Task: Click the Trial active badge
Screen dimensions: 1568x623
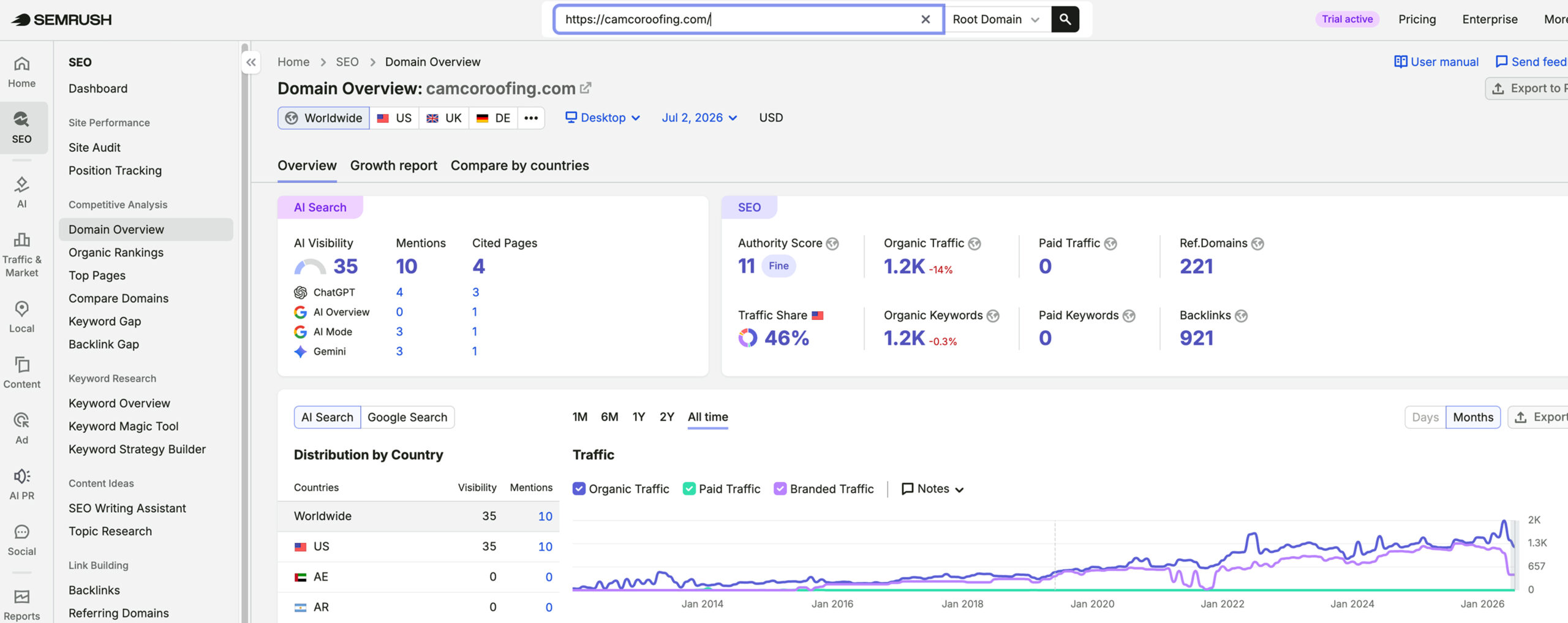Action: (1347, 19)
